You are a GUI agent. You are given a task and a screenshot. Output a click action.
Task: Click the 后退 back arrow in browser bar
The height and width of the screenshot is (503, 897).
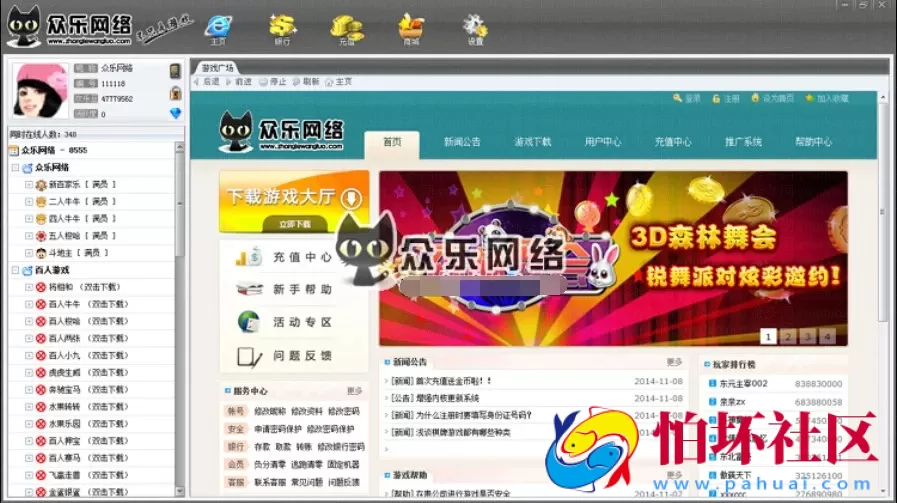tap(207, 82)
